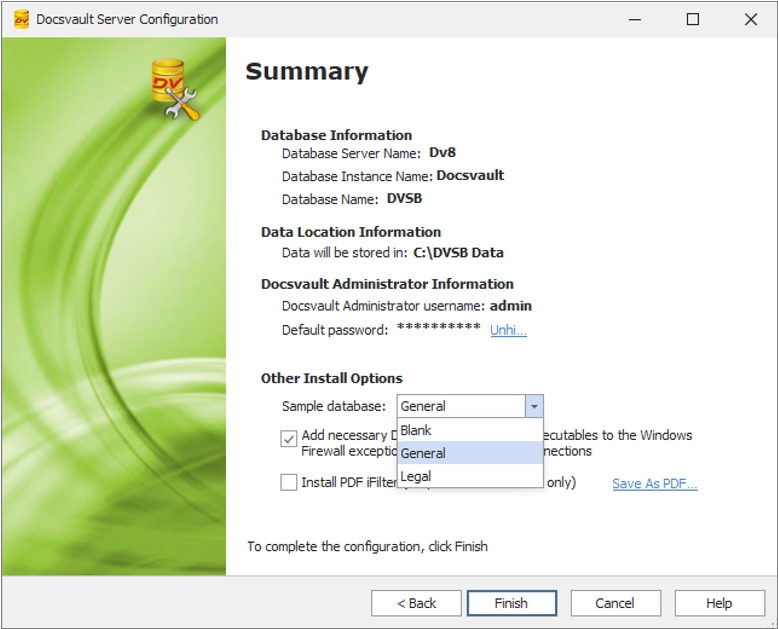
Task: Click the Unhi... link to reveal the password
Action: pos(508,330)
